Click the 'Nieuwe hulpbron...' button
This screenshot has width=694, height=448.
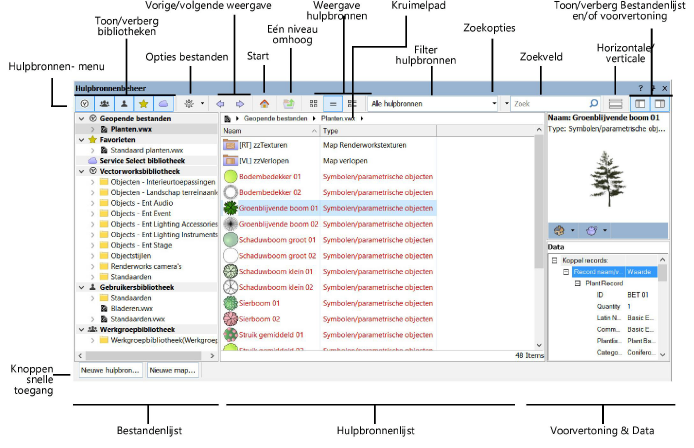pyautogui.click(x=109, y=370)
